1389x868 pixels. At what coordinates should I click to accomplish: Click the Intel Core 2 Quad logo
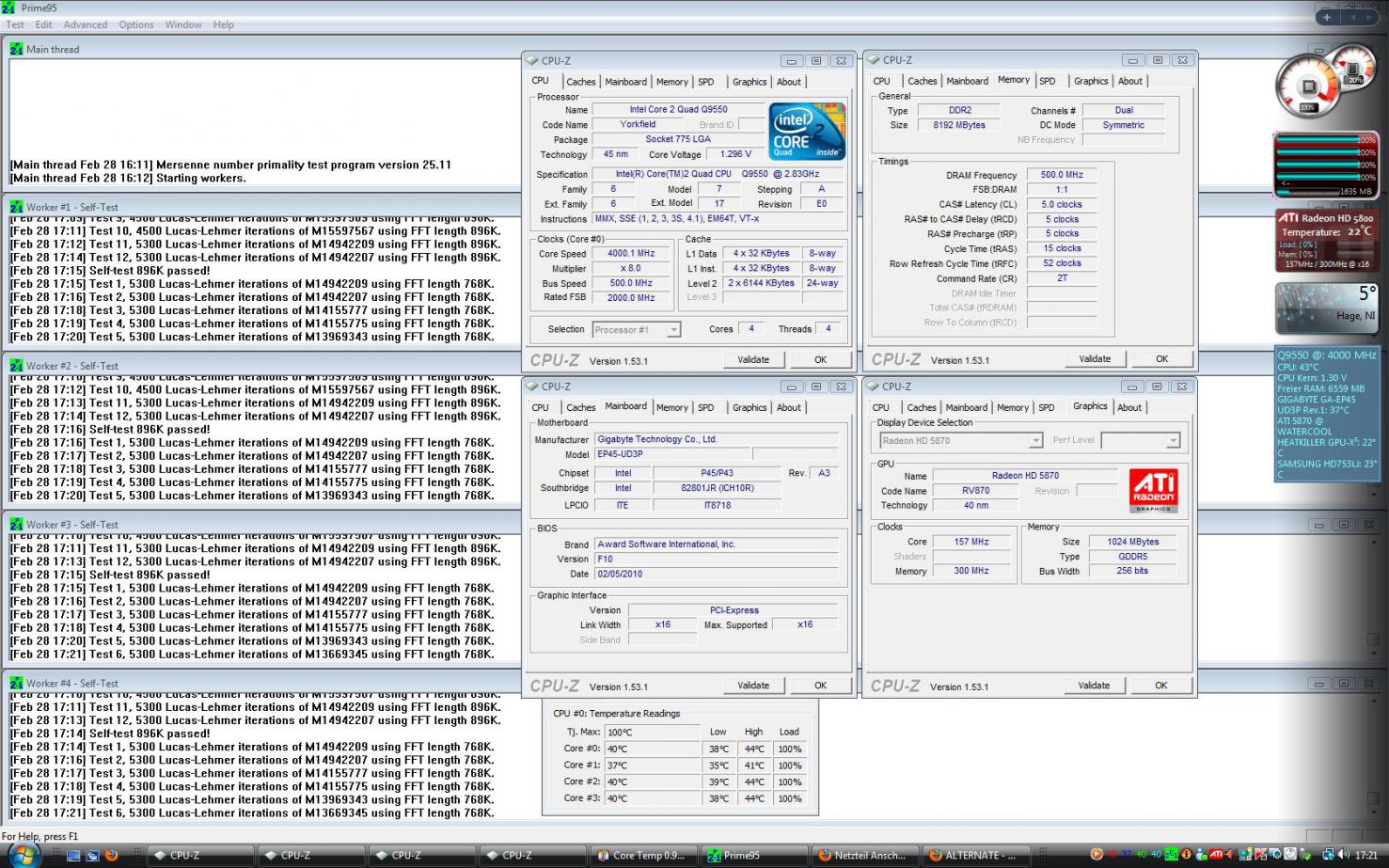coord(806,131)
